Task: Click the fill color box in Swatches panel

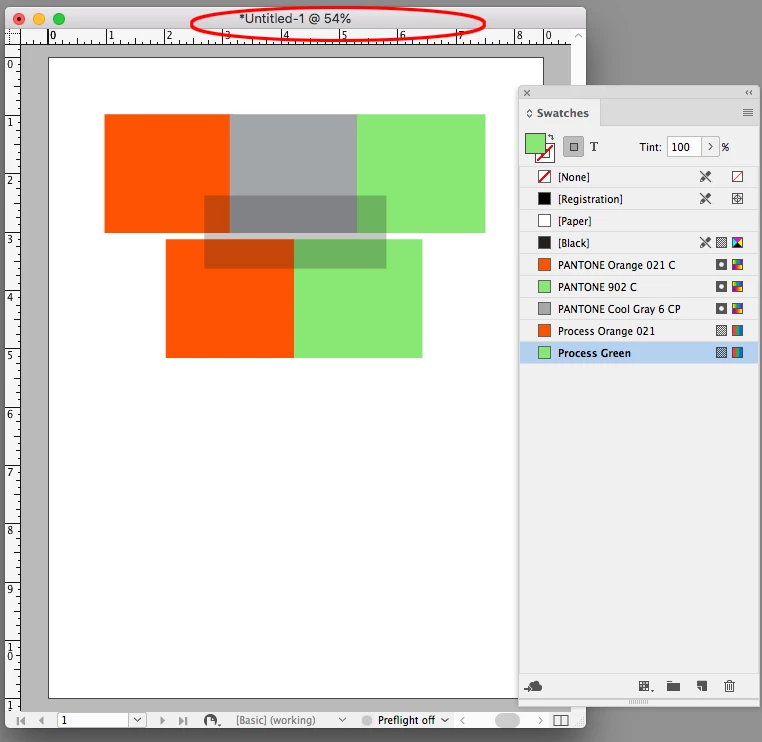Action: 534,143
